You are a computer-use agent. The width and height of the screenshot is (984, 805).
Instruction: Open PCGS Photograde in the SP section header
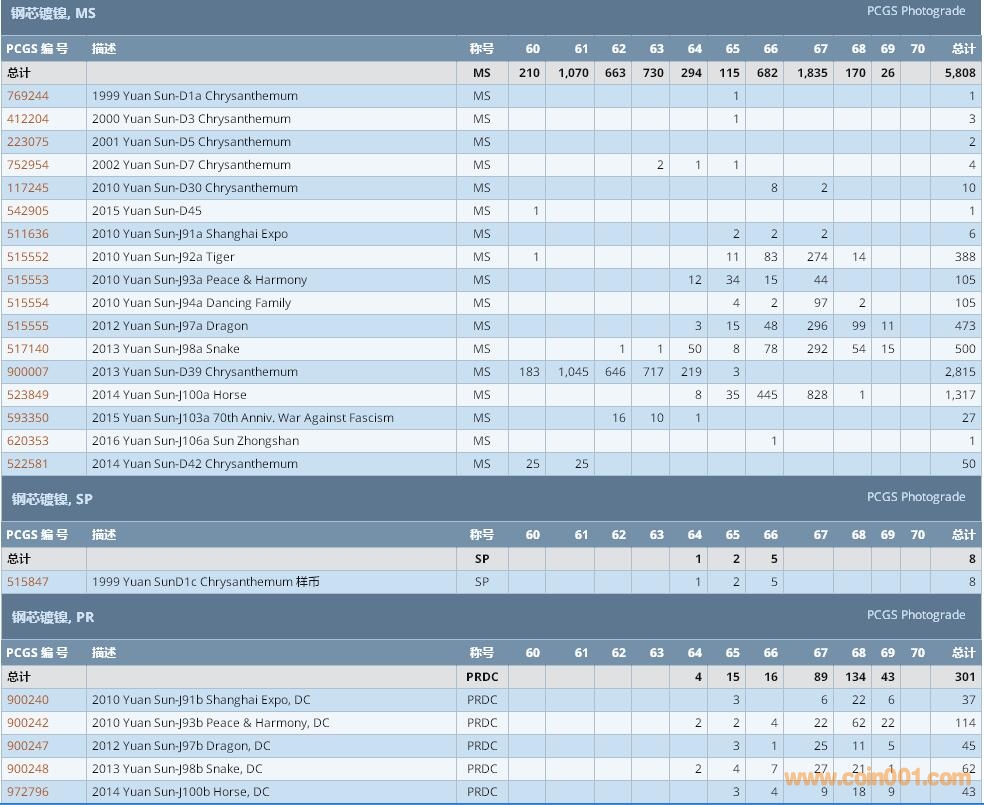point(915,497)
